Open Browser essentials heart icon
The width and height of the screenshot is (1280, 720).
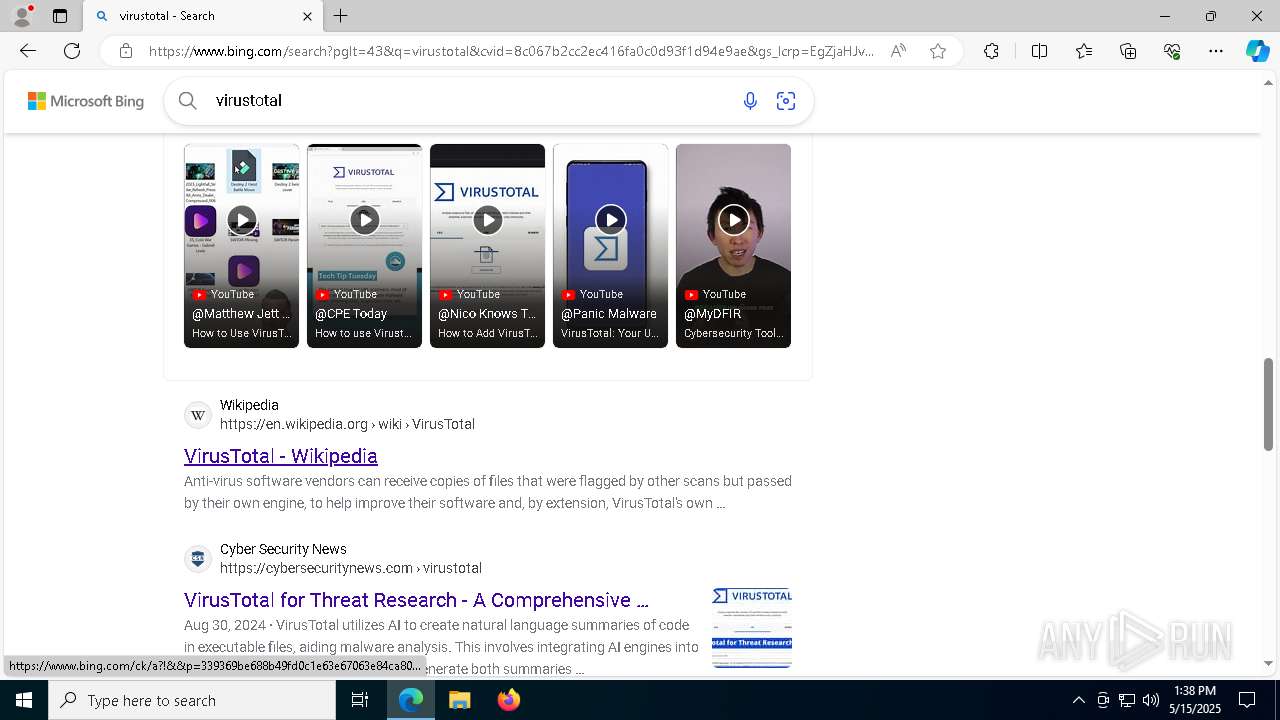coord(1172,51)
